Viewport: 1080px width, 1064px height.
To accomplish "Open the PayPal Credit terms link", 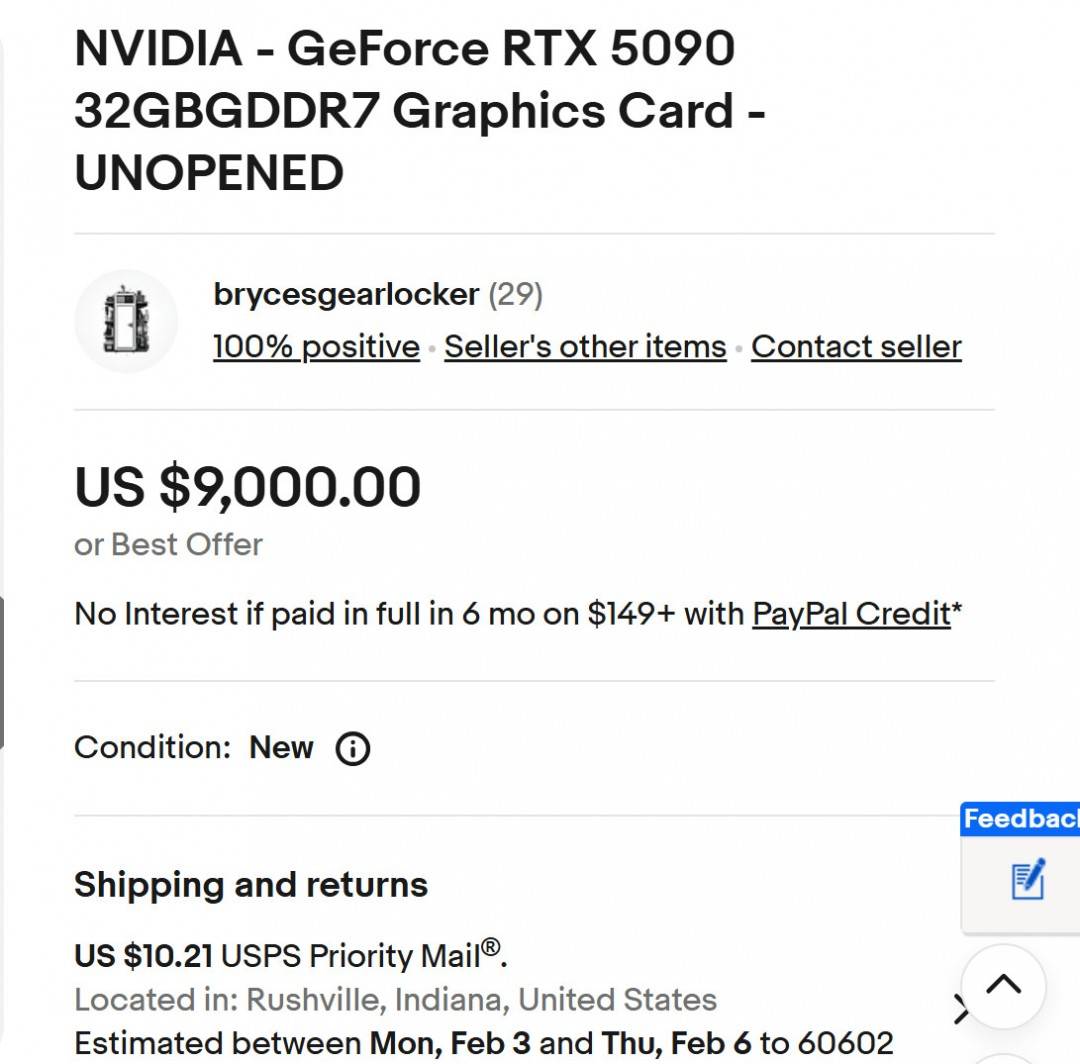I will [x=850, y=613].
